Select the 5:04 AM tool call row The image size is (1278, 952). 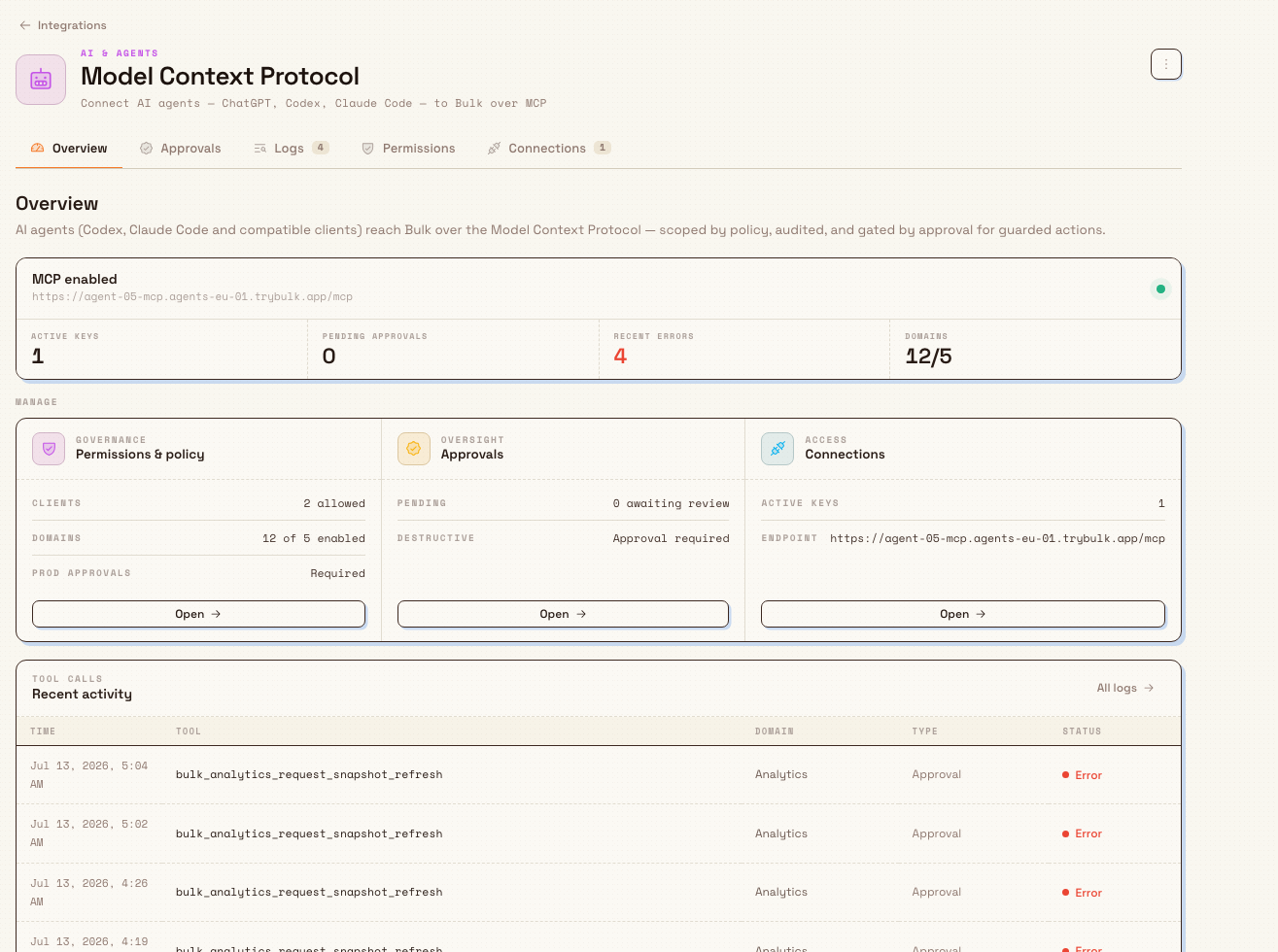(x=599, y=775)
